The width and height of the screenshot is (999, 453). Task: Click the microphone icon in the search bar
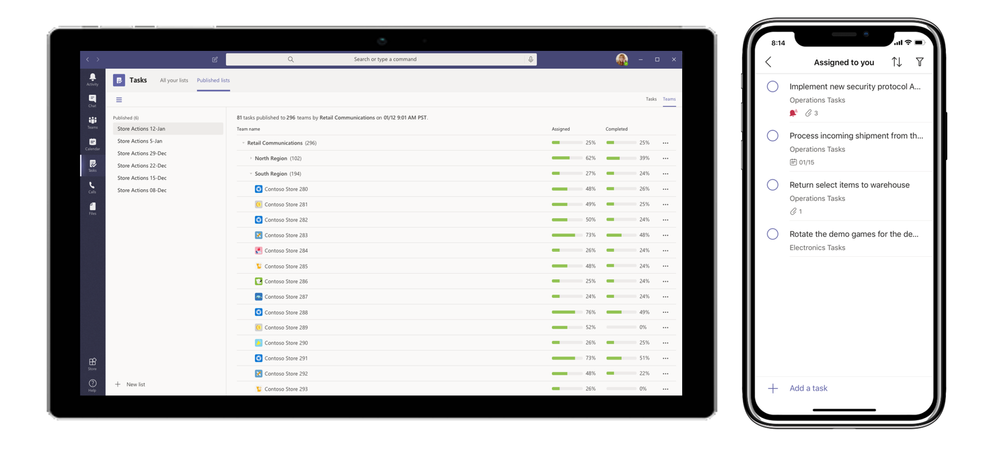[x=530, y=59]
